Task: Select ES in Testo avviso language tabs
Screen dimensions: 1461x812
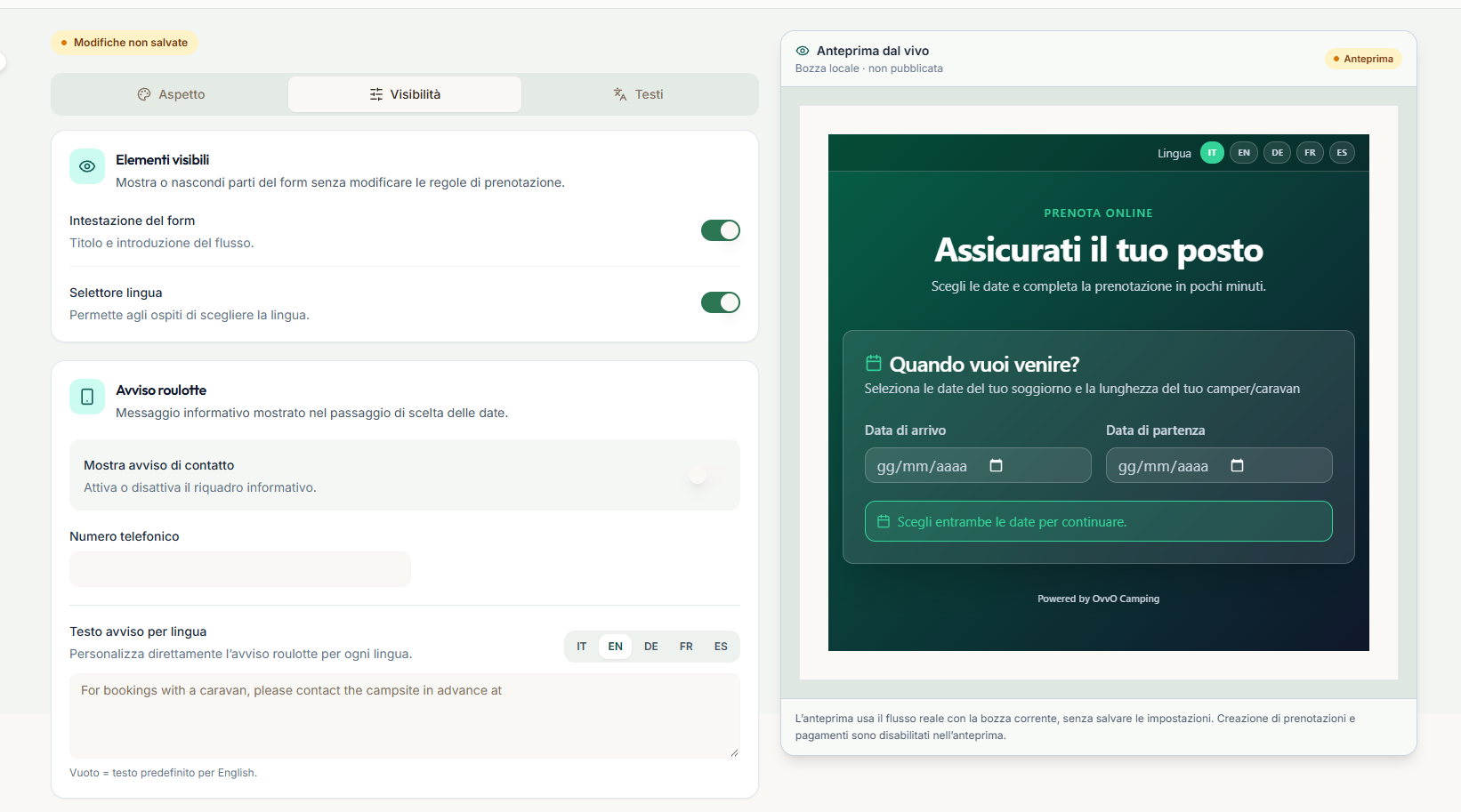Action: (721, 647)
